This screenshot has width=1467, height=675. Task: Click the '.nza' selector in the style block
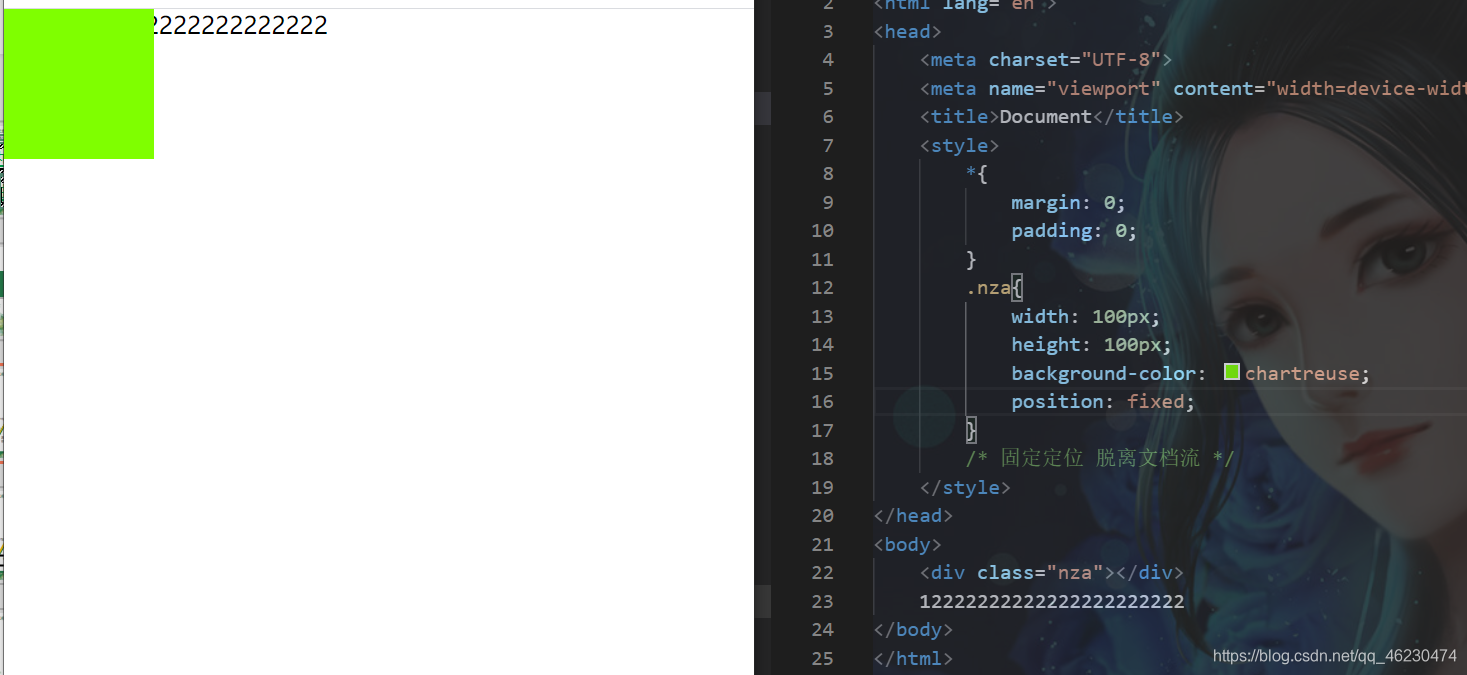coord(988,288)
